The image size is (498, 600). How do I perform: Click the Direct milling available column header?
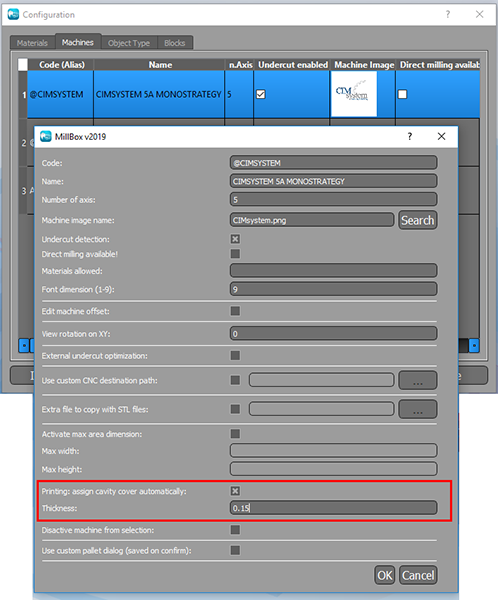[439, 65]
